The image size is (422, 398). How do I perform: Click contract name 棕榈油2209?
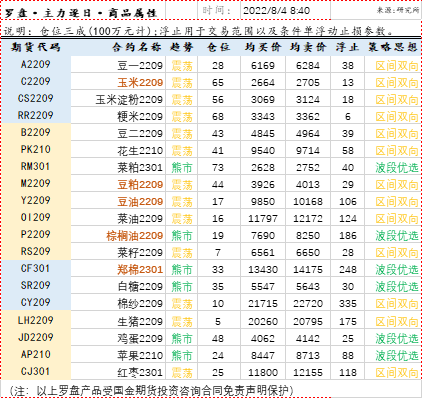point(135,236)
